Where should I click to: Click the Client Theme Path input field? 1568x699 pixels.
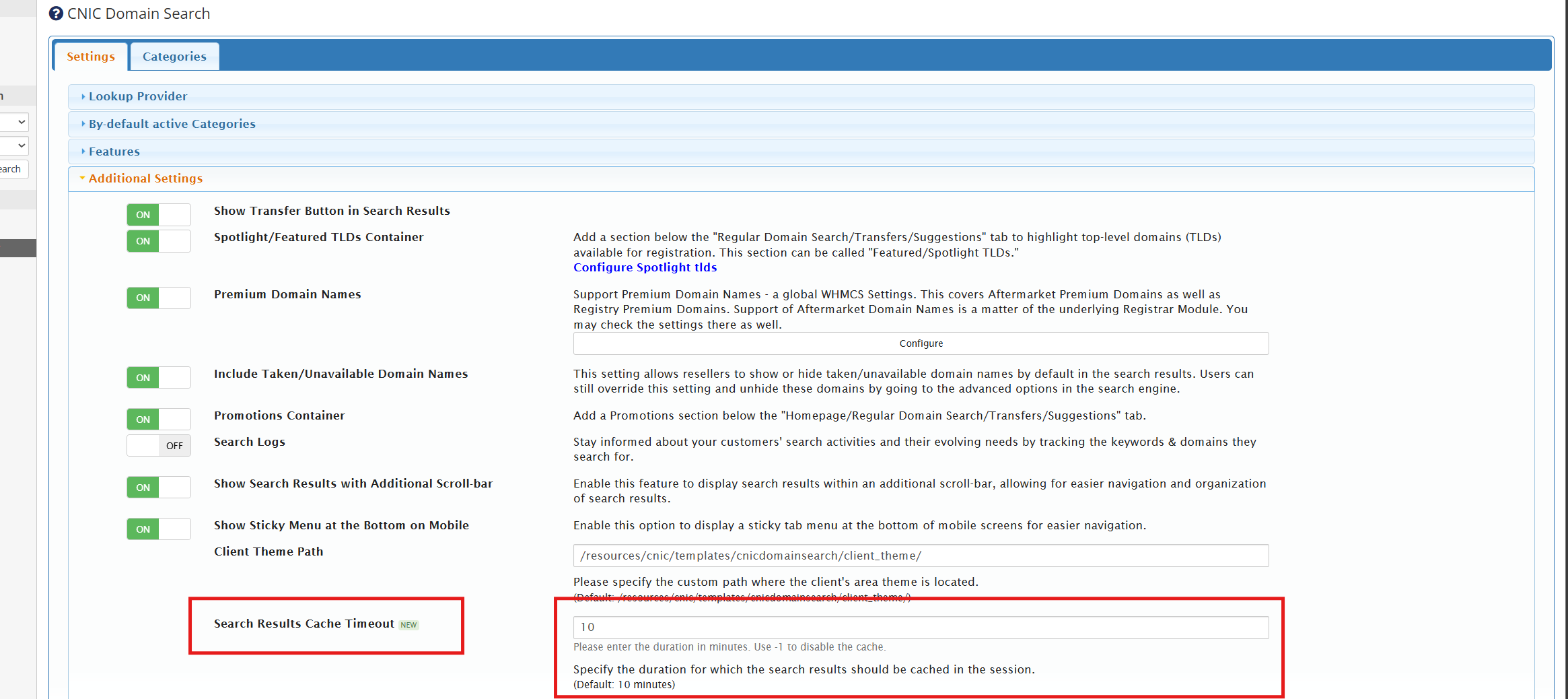(x=921, y=556)
